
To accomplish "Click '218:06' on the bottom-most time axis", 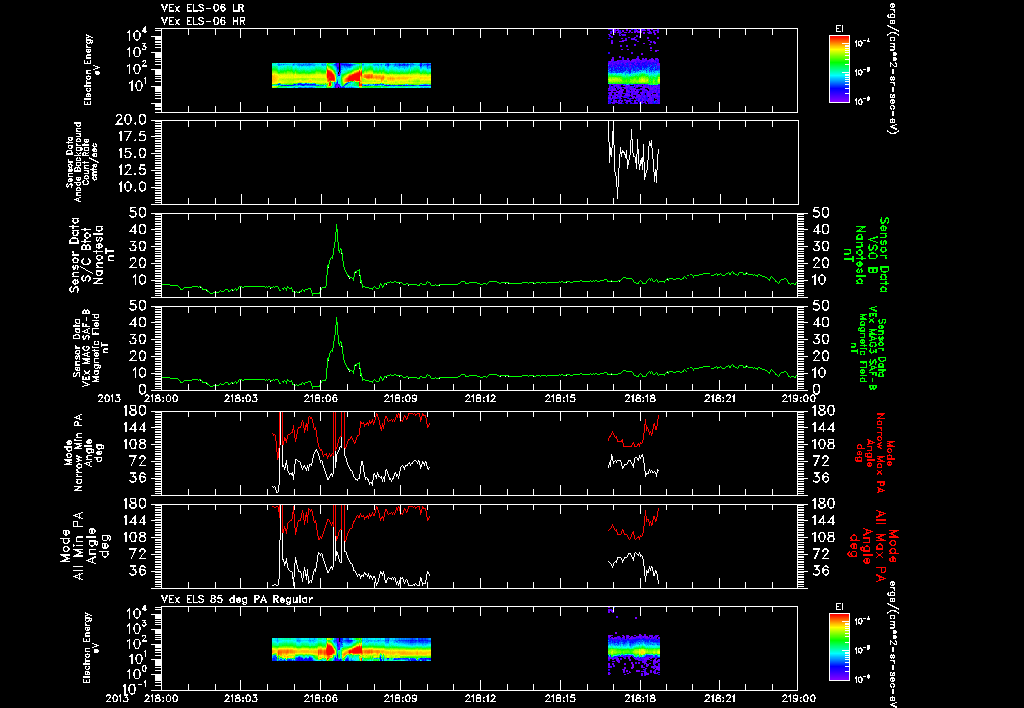I will (321, 698).
